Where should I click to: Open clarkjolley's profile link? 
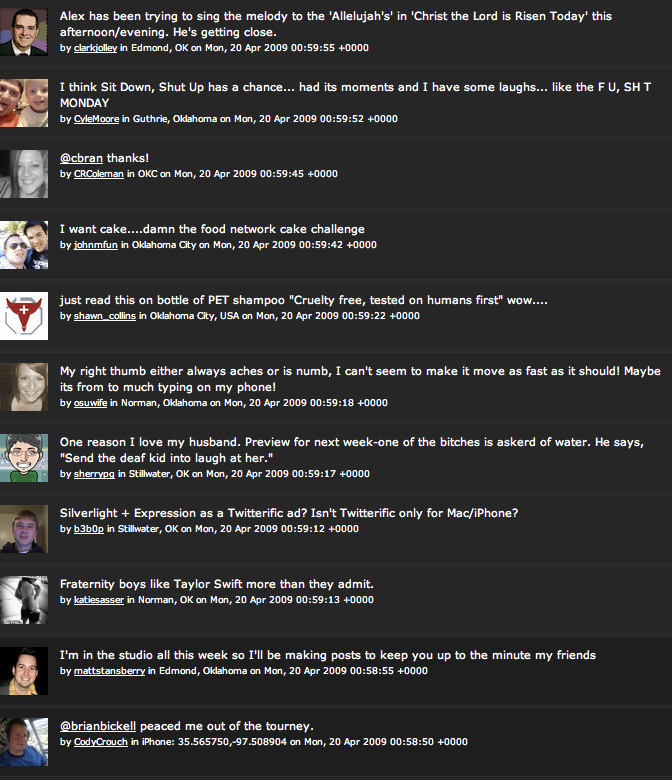(96, 48)
